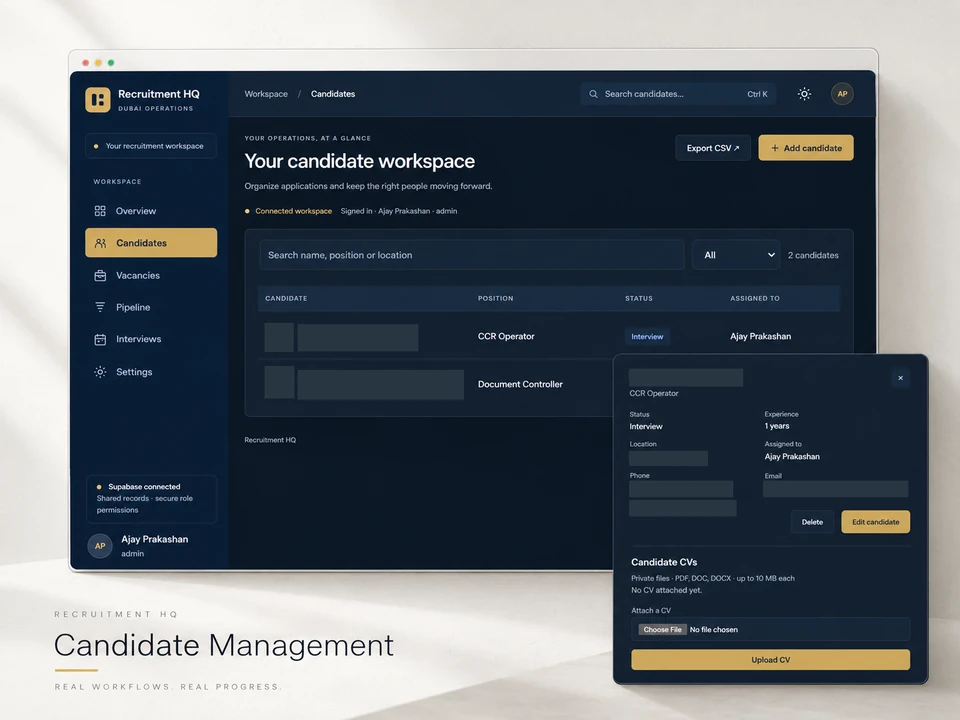Click the Document Controller row avatar thumbnail
The width and height of the screenshot is (960, 720).
coord(279,383)
